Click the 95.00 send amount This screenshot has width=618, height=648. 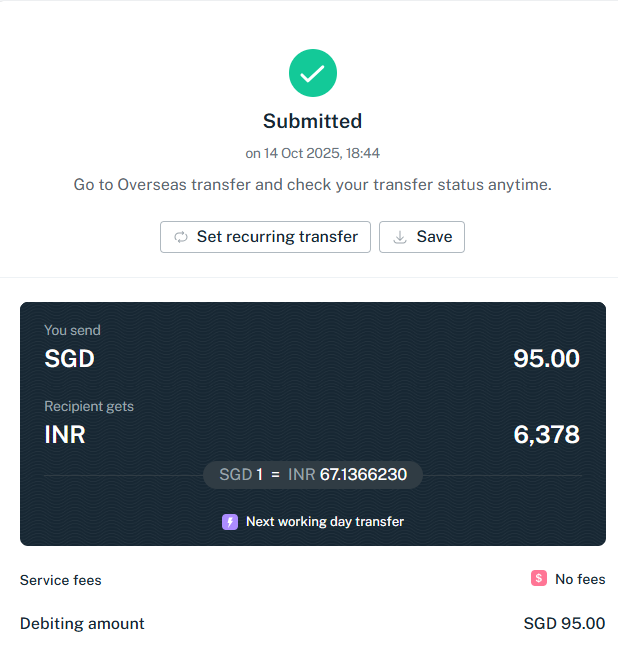pos(546,359)
